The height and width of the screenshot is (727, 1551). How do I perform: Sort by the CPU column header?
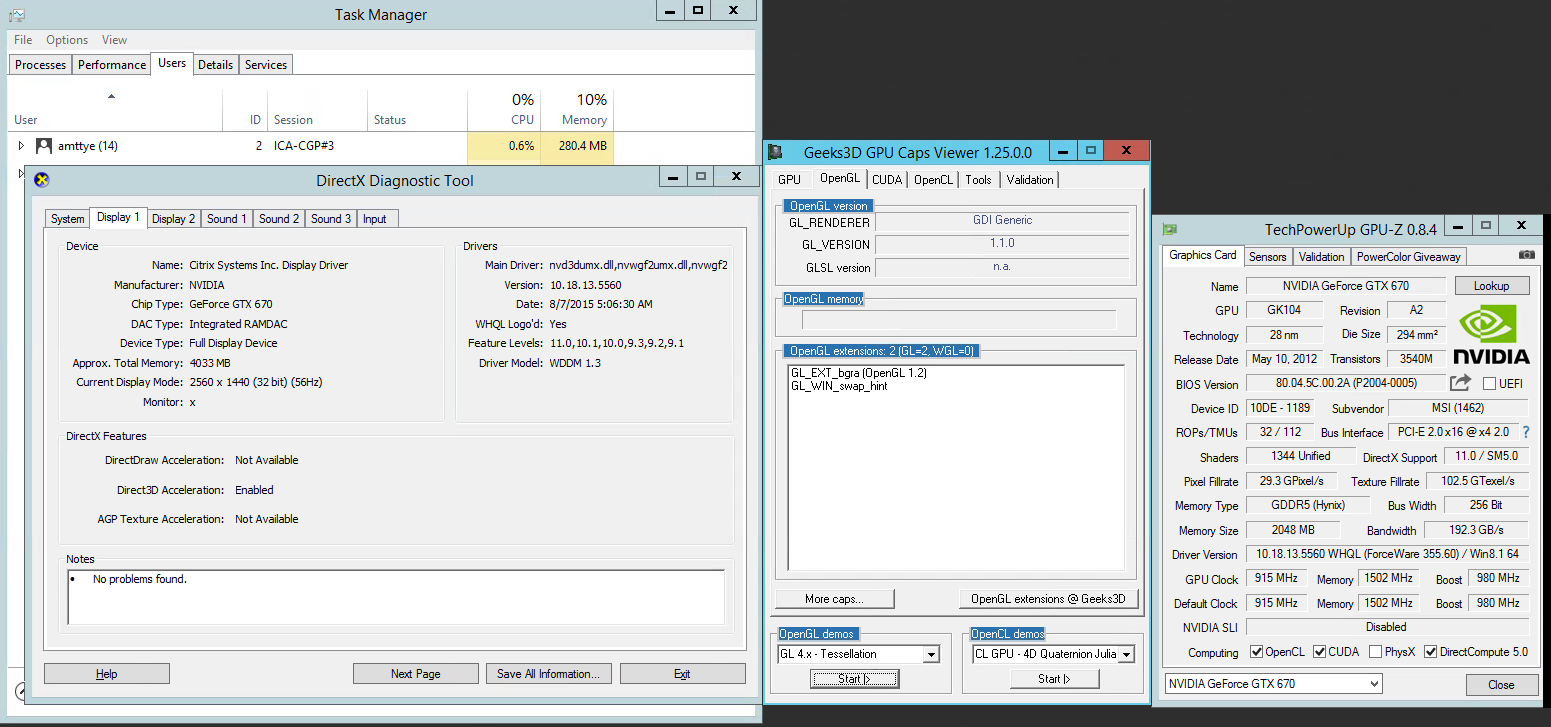click(x=503, y=110)
